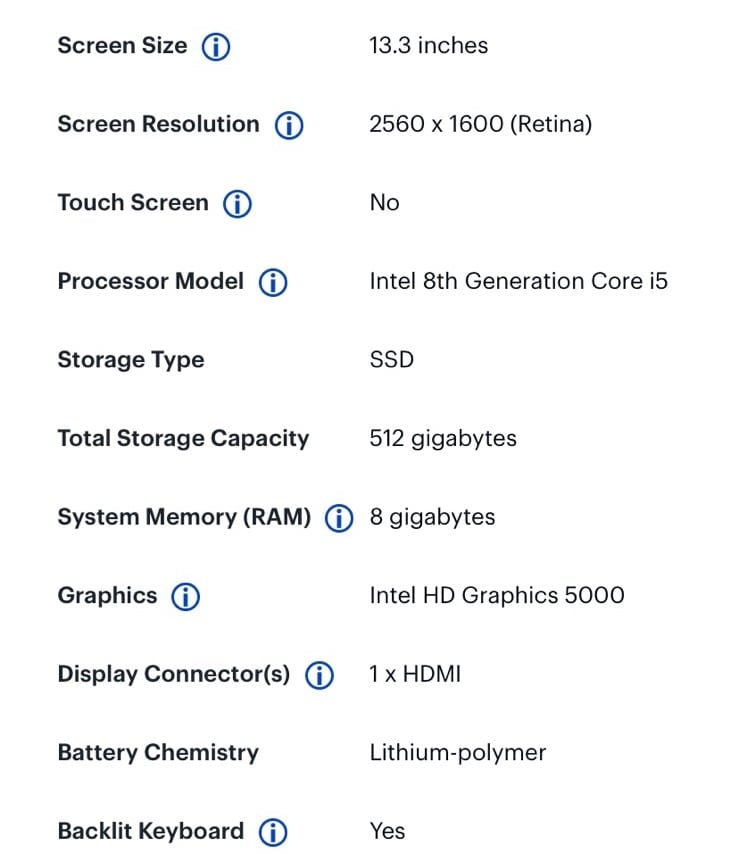
Task: Click the Total Storage Capacity label
Action: coord(183,438)
